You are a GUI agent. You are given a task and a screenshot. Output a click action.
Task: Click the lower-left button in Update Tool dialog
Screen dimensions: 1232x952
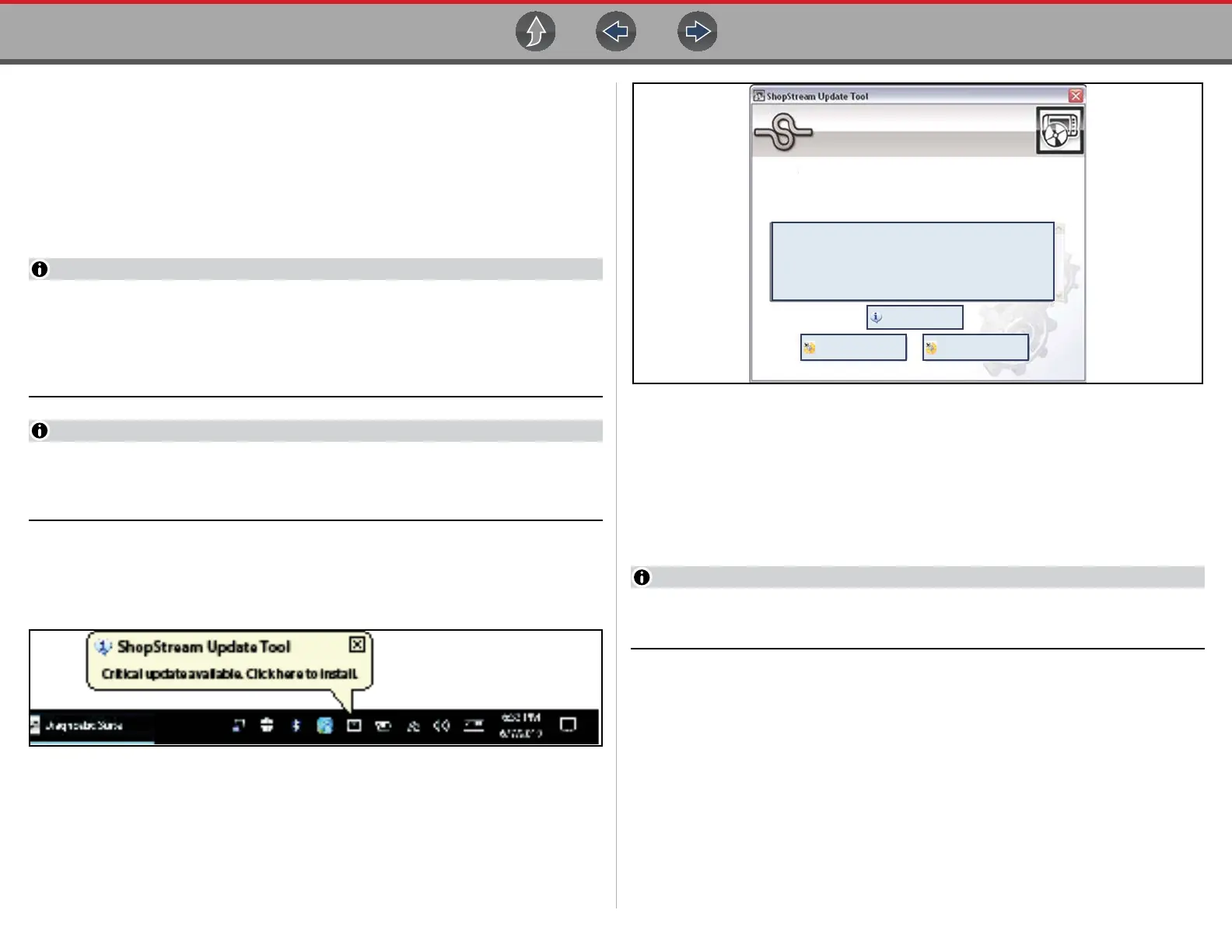pos(853,348)
